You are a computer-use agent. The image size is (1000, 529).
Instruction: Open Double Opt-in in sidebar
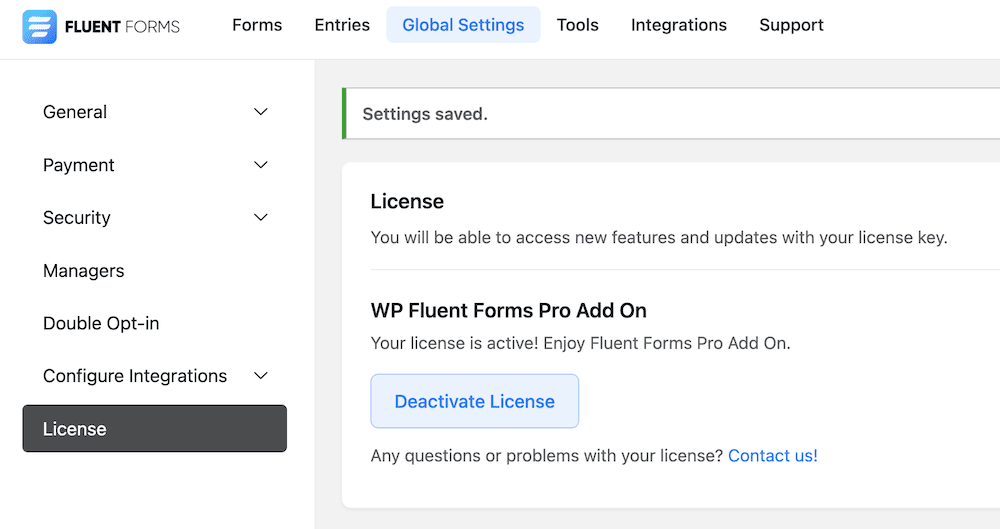tap(101, 324)
